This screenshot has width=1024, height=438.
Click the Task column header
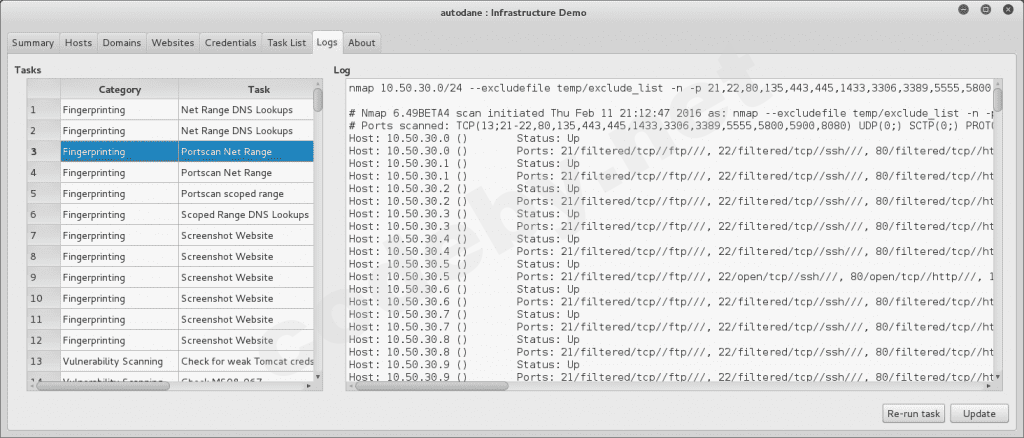click(x=245, y=89)
